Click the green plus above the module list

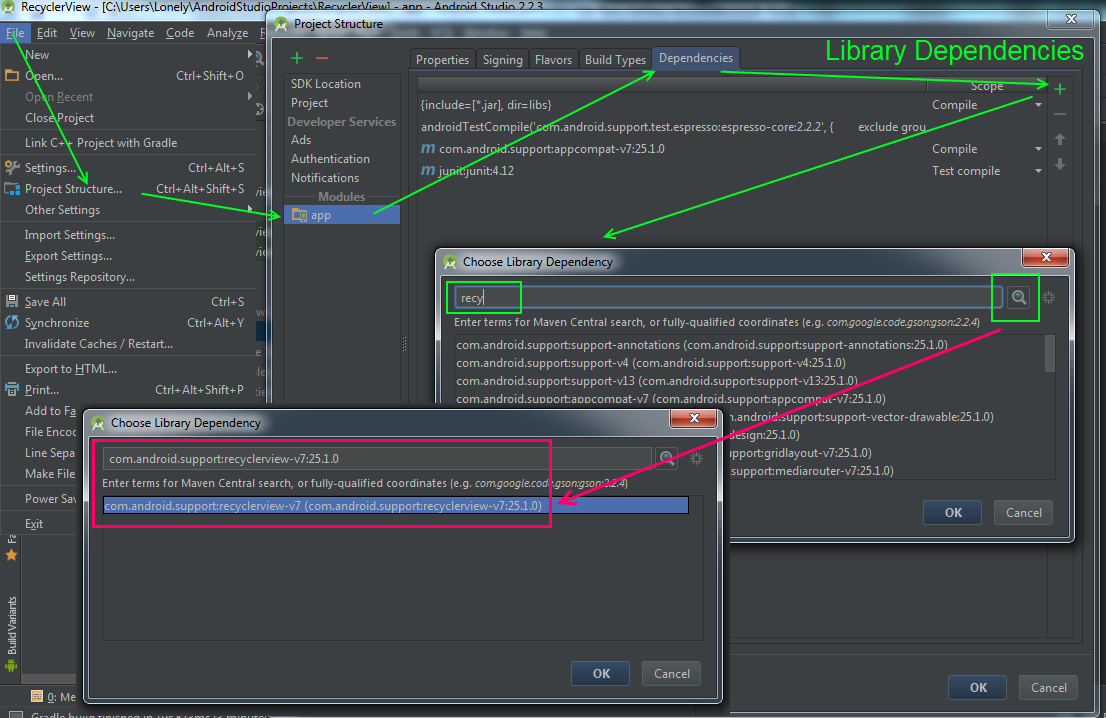(x=296, y=58)
